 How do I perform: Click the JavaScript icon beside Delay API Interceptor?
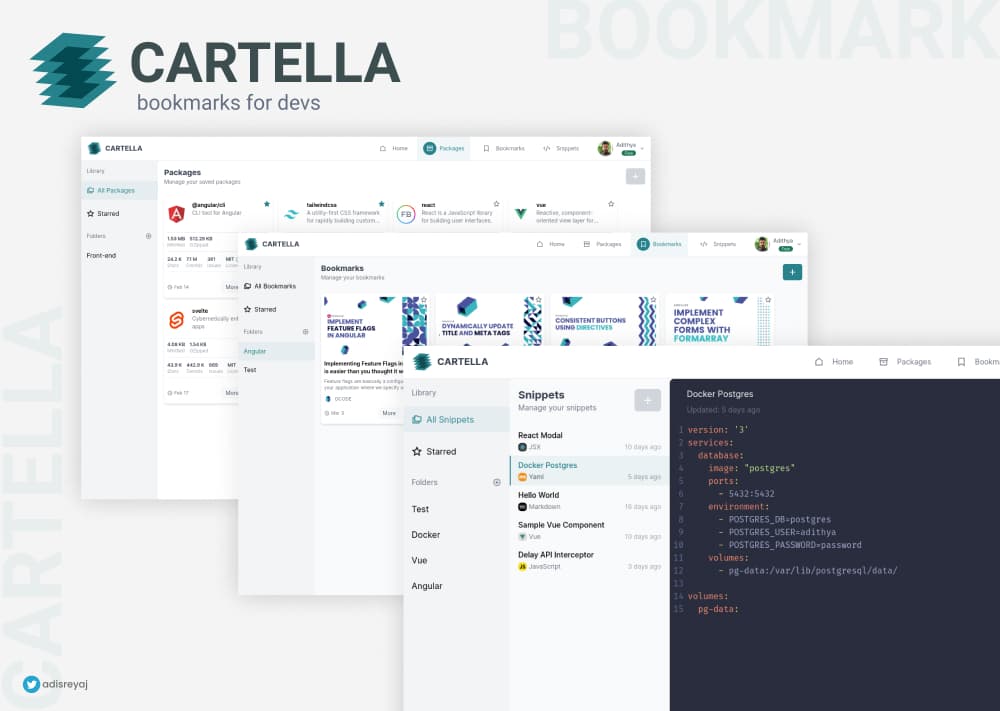[522, 567]
